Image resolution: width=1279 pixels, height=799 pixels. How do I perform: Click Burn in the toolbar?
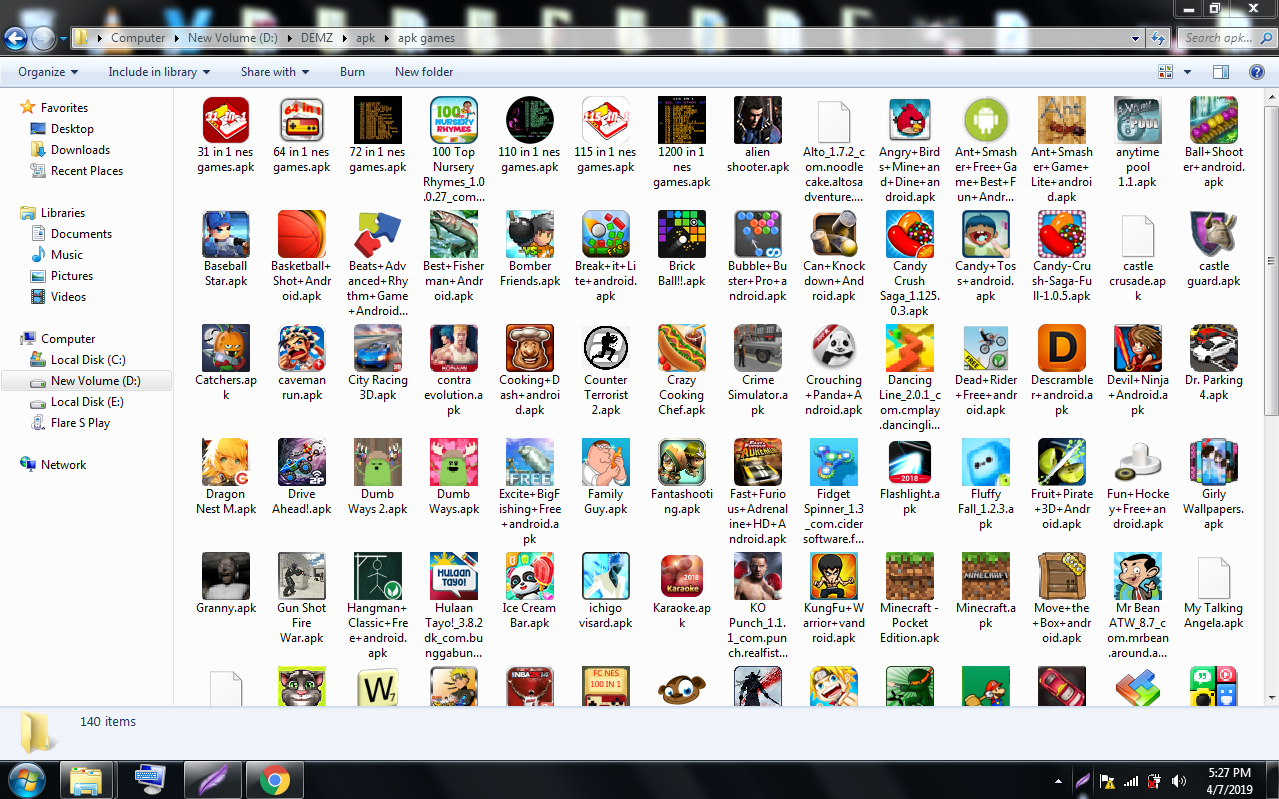coord(352,72)
